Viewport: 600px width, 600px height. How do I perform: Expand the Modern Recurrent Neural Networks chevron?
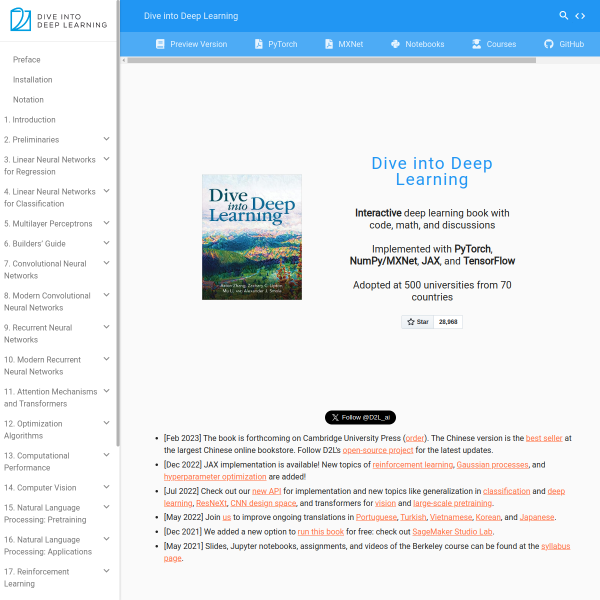pos(107,359)
